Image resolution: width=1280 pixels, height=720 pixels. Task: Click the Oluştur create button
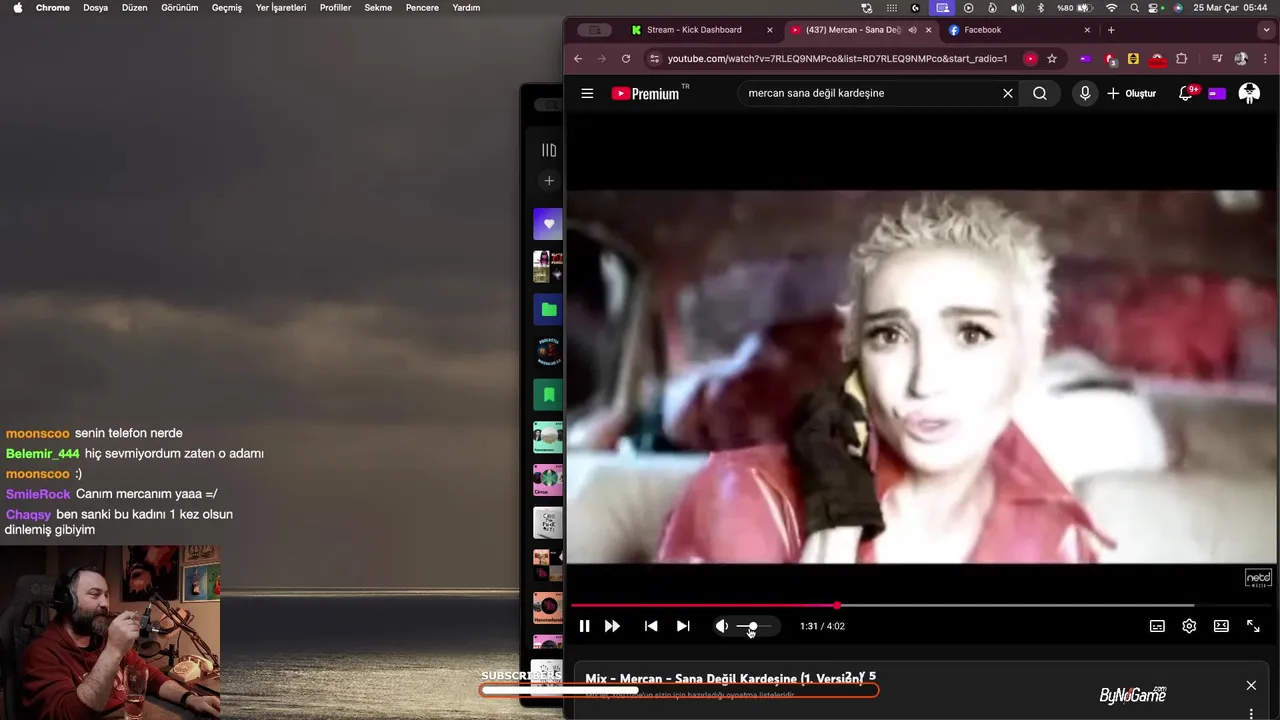(1131, 93)
